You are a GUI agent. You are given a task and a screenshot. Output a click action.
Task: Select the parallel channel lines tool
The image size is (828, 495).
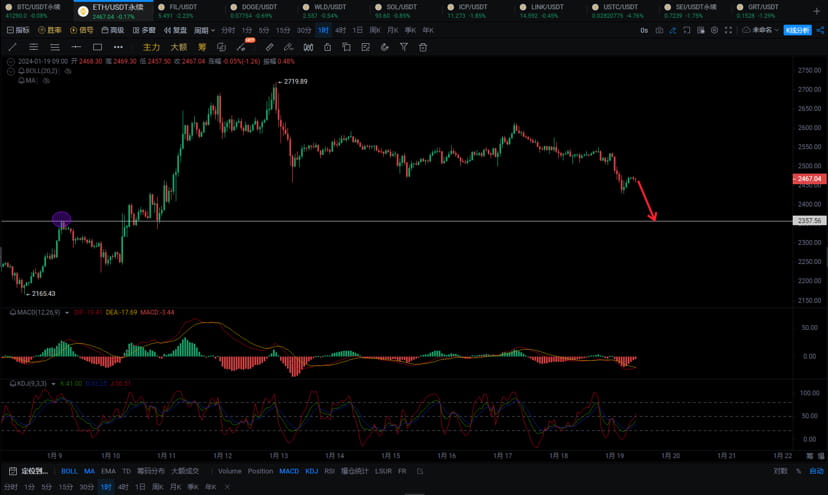click(x=33, y=48)
